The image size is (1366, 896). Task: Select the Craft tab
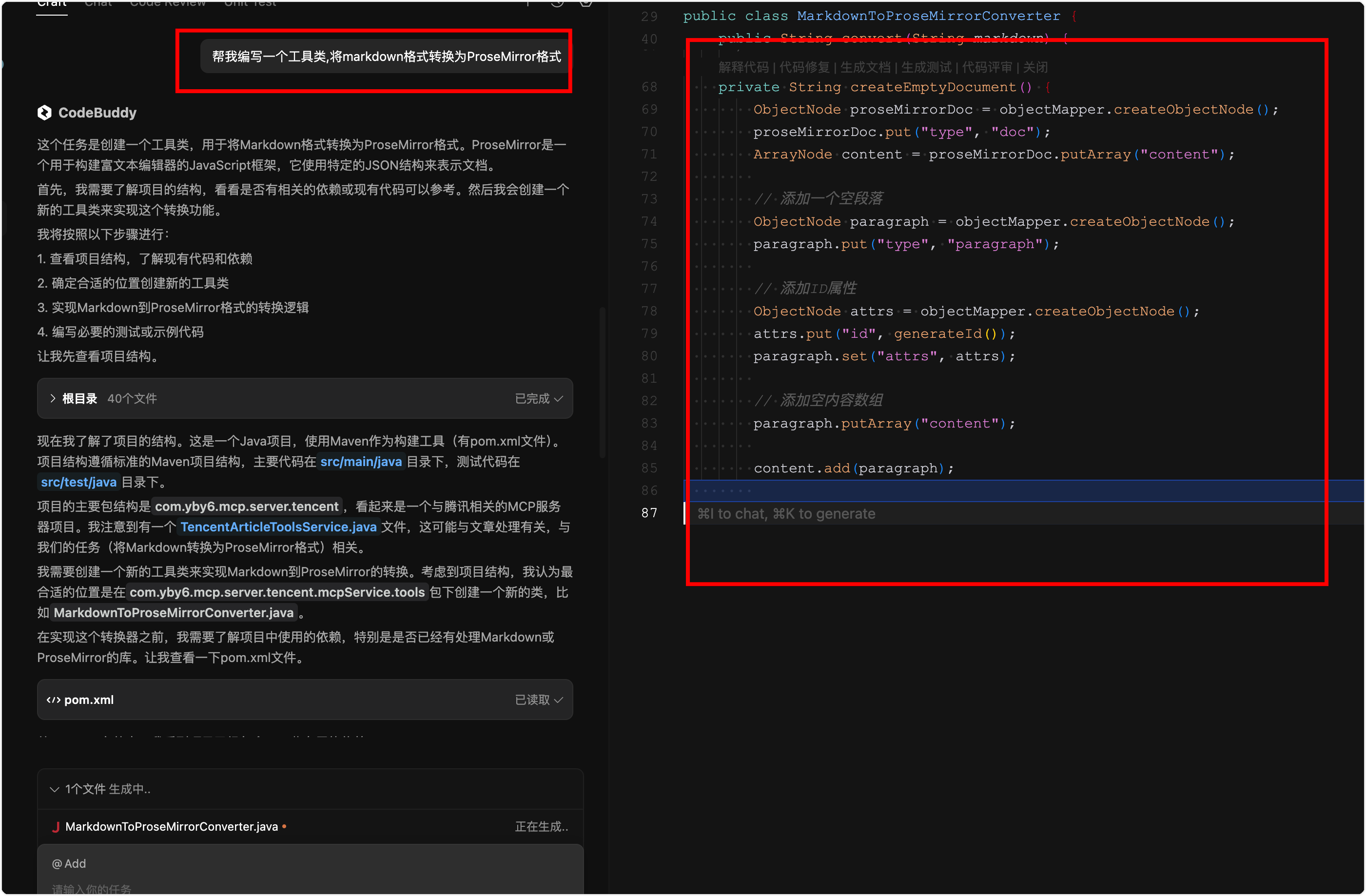pos(52,3)
